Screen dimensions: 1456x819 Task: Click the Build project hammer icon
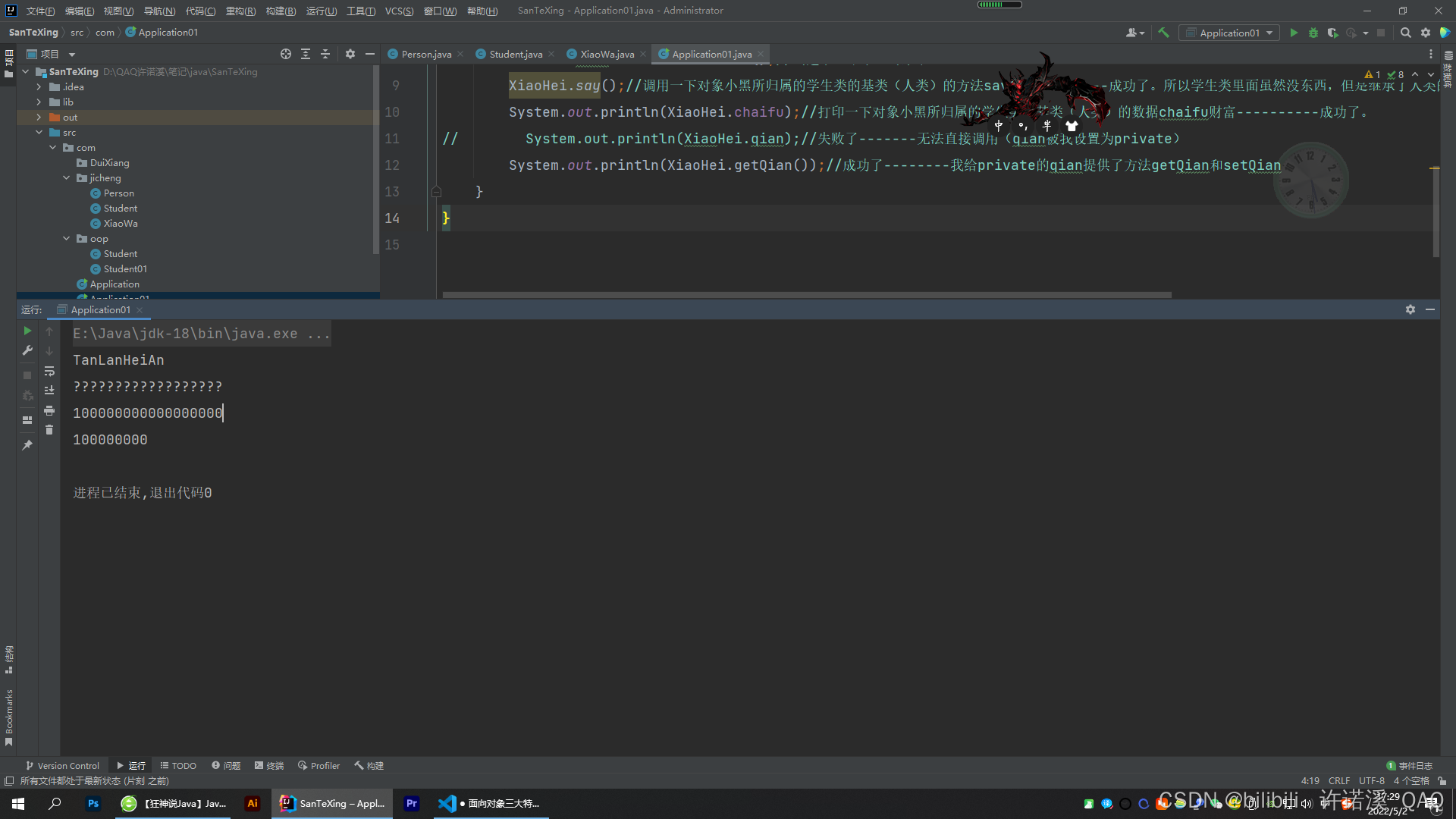pyautogui.click(x=1163, y=33)
